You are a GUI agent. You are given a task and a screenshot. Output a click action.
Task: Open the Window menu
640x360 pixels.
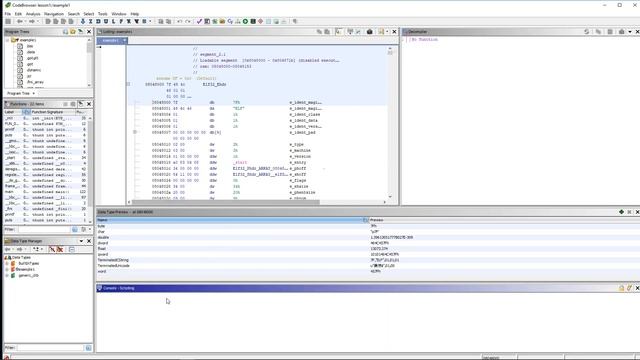119,14
